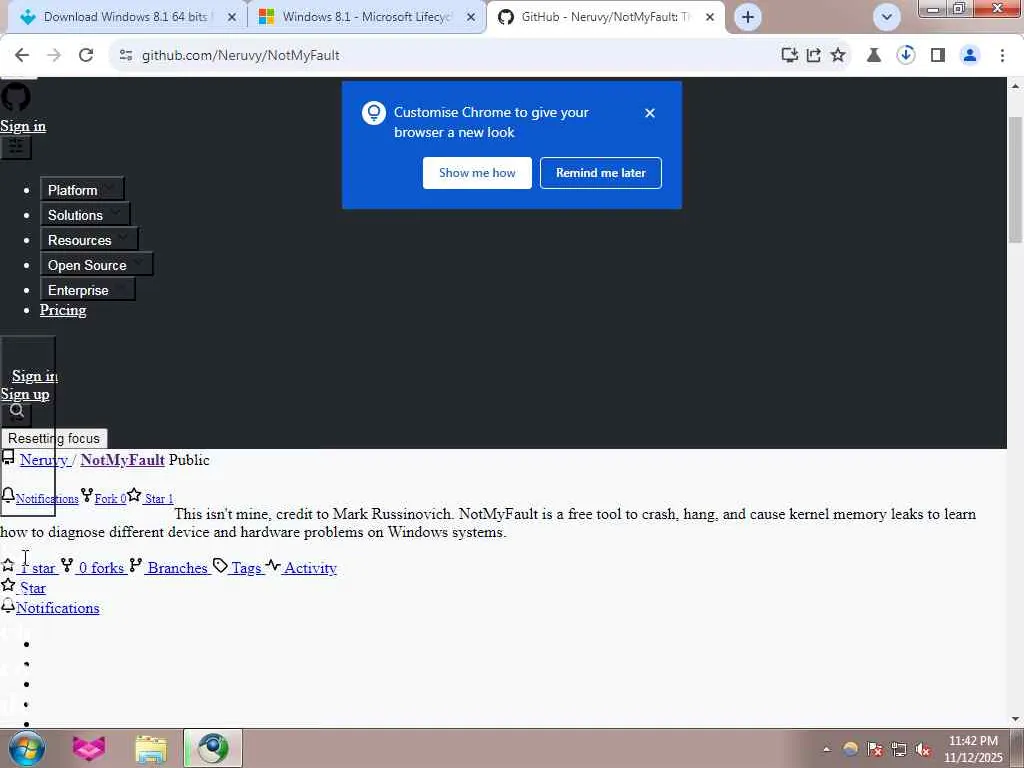
Task: Close the Customise Chrome popup
Action: click(x=650, y=113)
